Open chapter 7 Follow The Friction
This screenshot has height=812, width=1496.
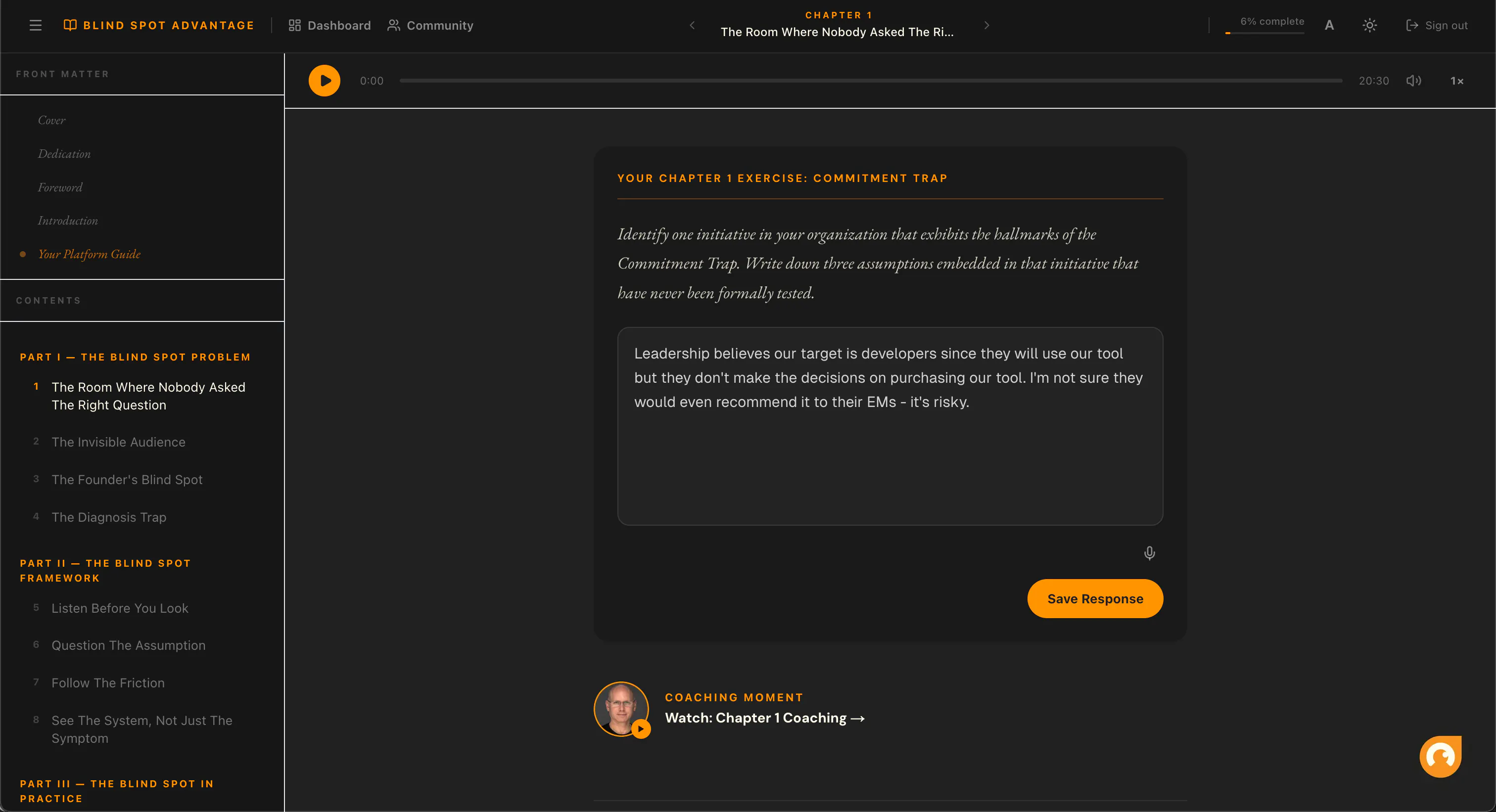[x=108, y=683]
